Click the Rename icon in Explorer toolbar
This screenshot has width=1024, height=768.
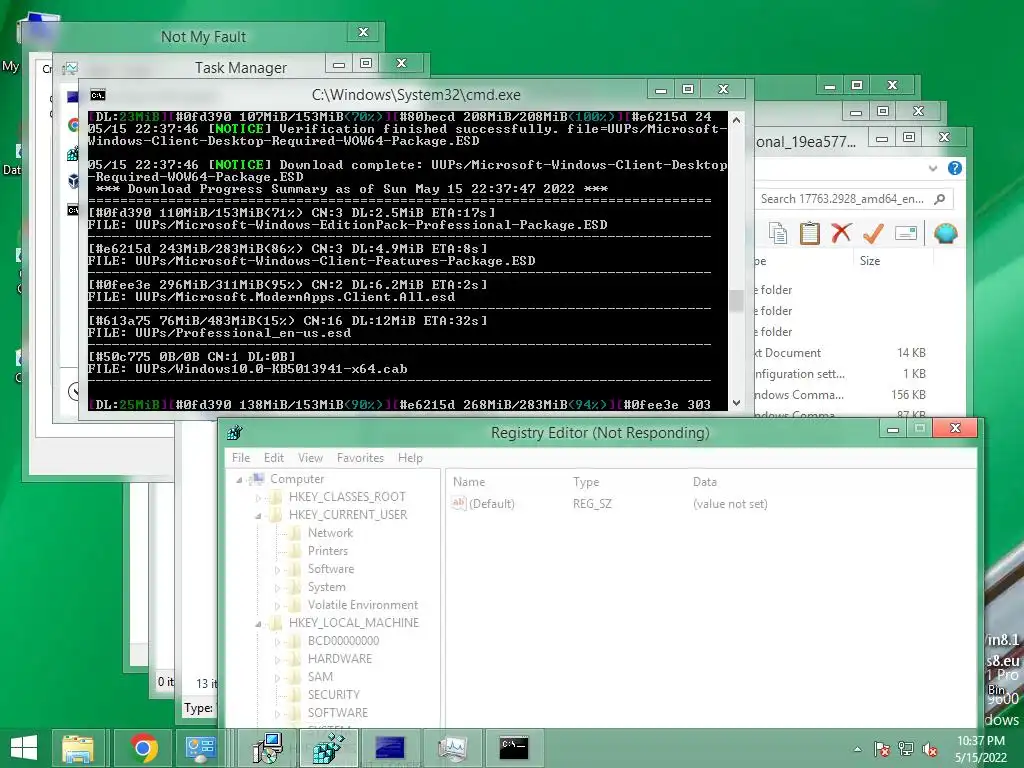point(906,233)
